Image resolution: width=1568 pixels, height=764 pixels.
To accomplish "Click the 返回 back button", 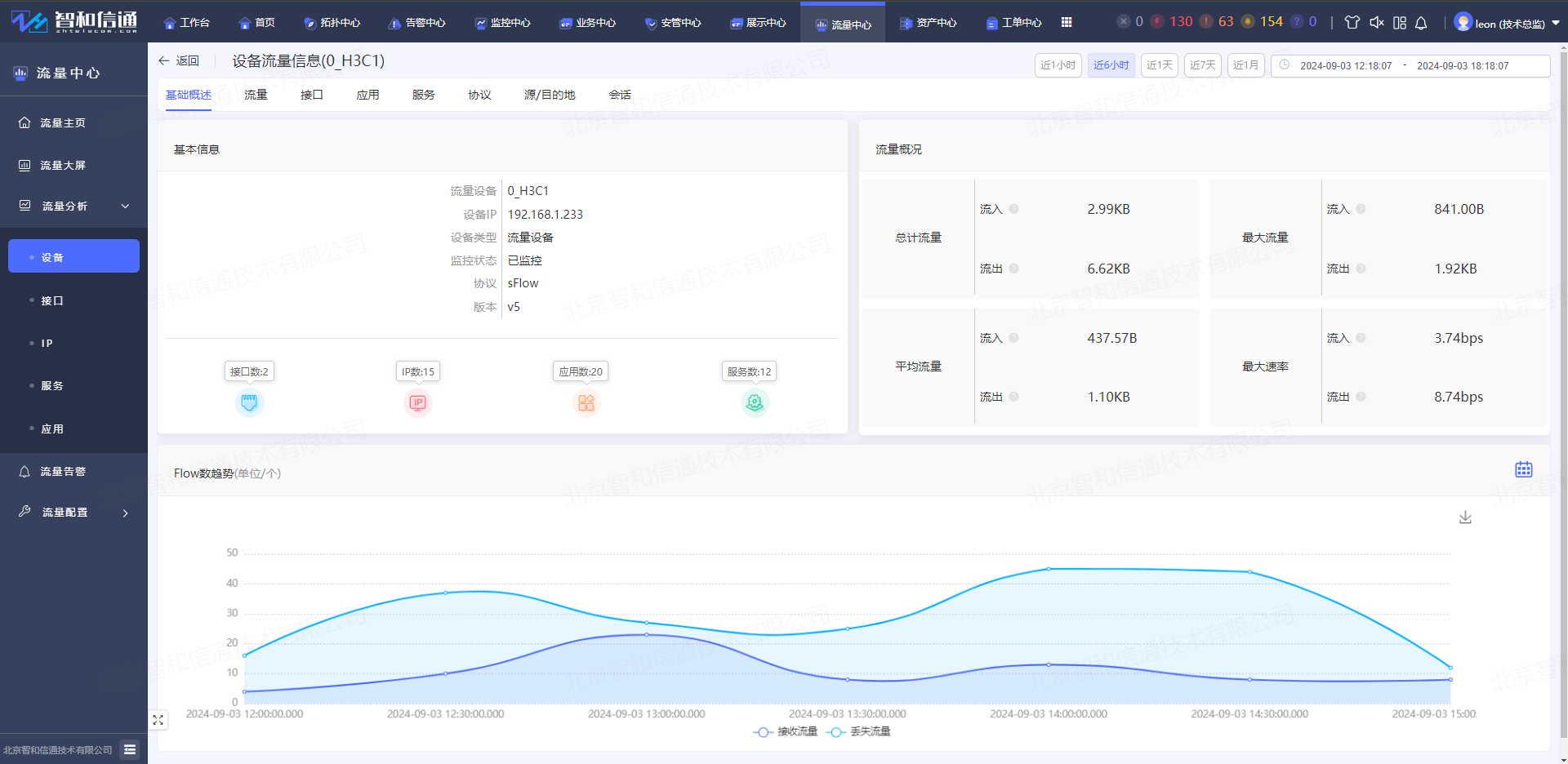I will pyautogui.click(x=179, y=61).
